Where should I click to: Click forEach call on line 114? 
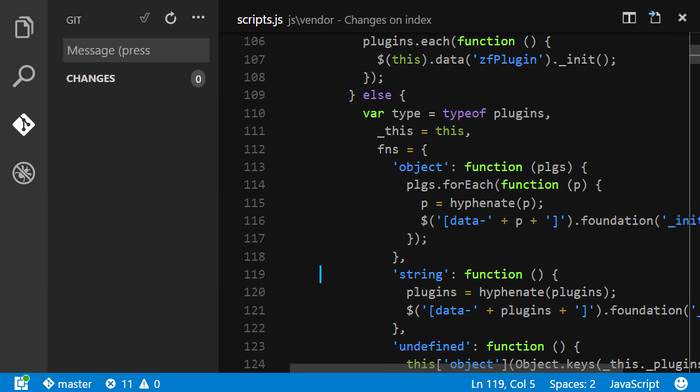pyautogui.click(x=468, y=185)
